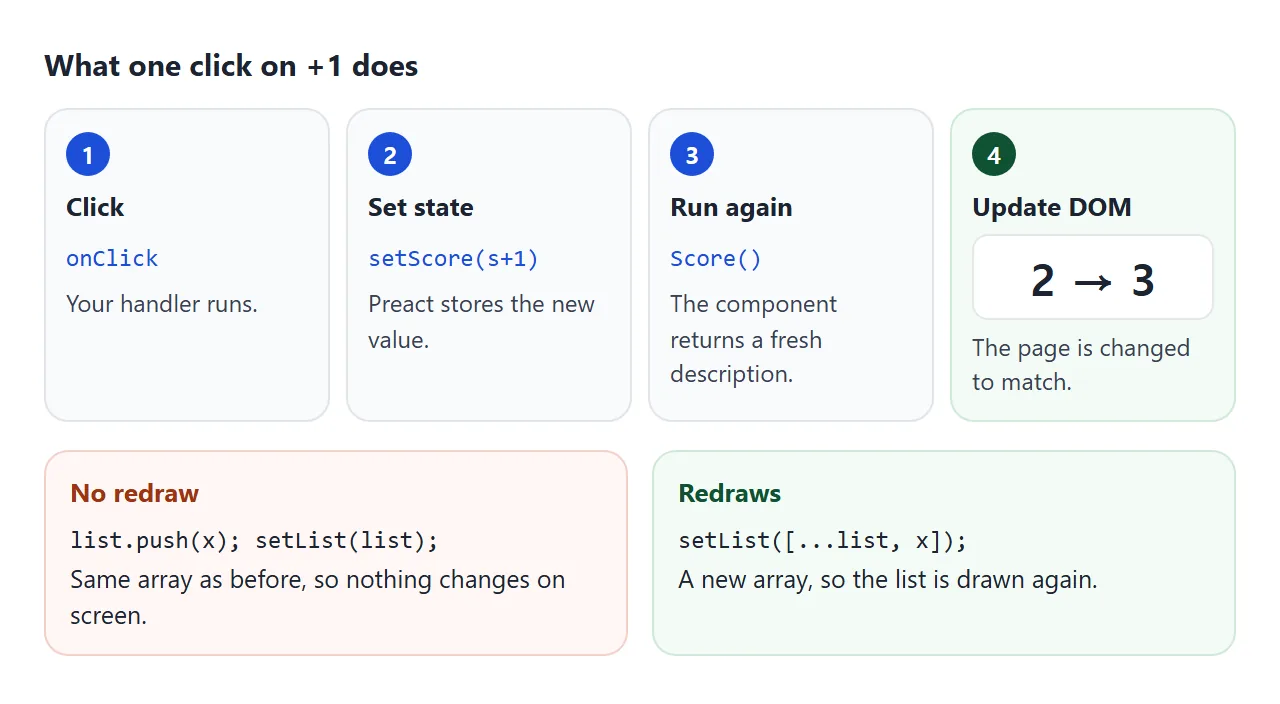The image size is (1280, 704).
Task: Select the Score() code text
Action: pyautogui.click(x=716, y=258)
